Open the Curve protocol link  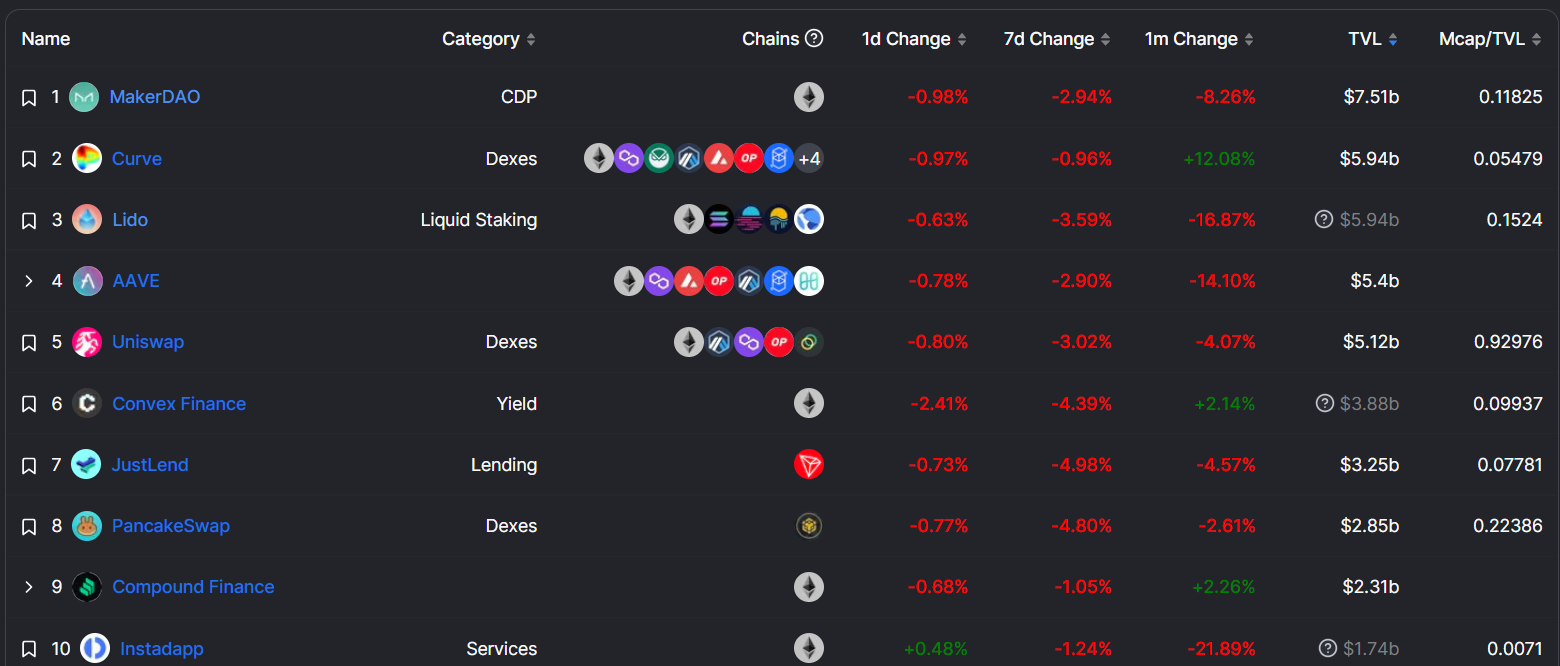tap(137, 159)
